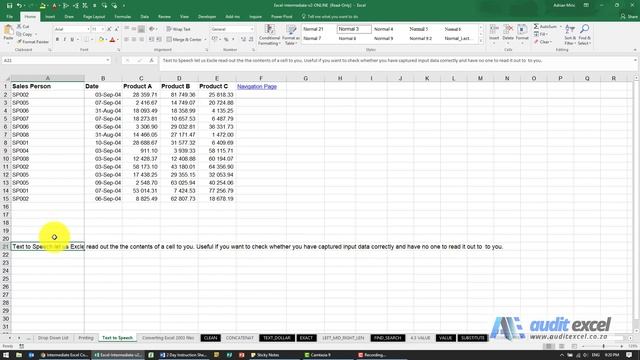Decrease decimal places
This screenshot has height=360, width=640.
[251, 40]
